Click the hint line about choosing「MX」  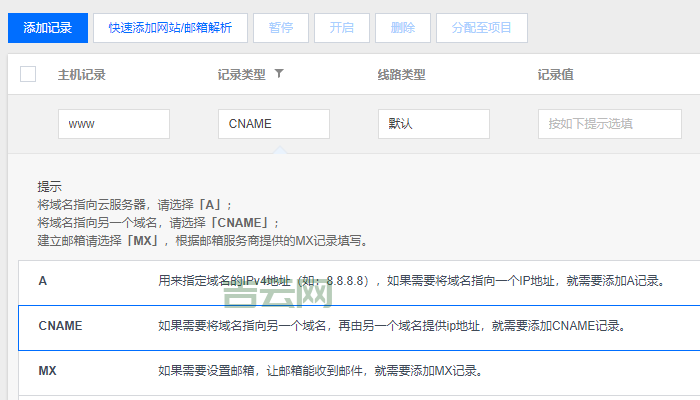203,241
